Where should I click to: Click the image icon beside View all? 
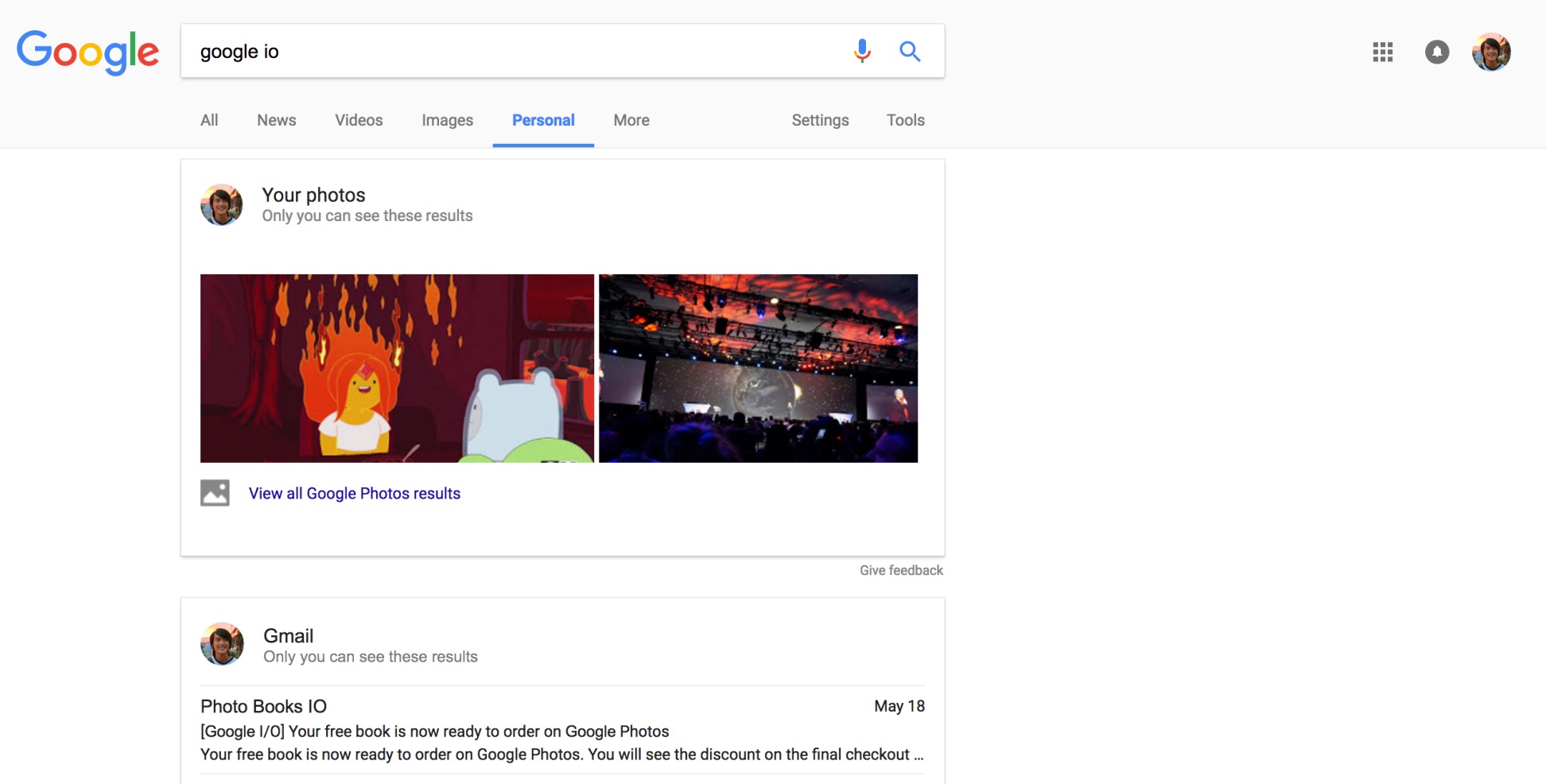(215, 493)
